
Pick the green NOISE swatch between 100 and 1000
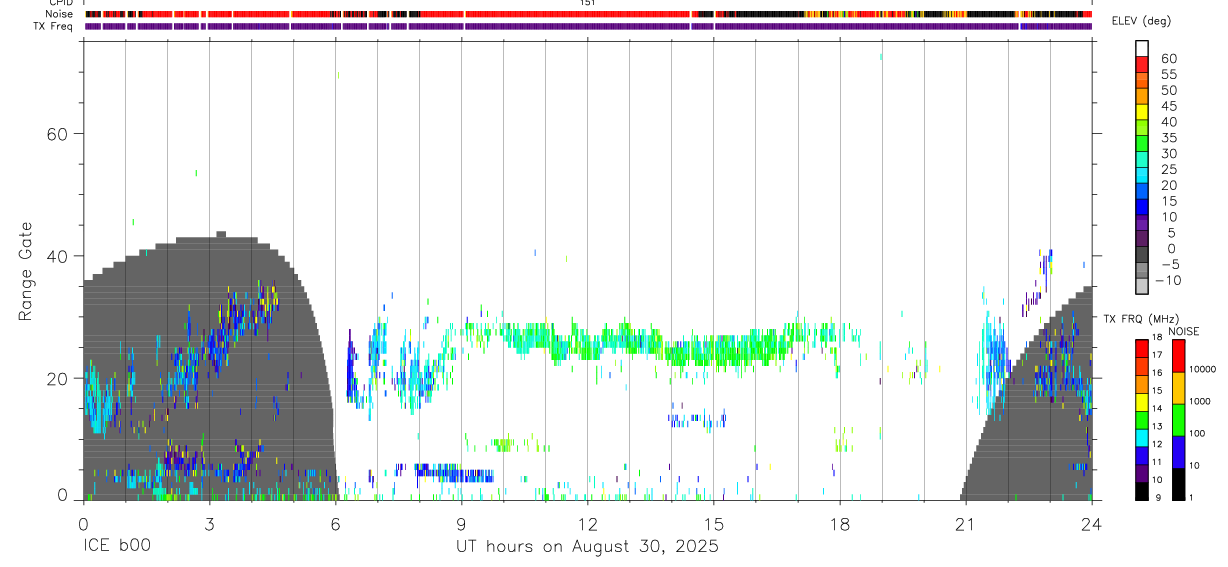pyautogui.click(x=1179, y=420)
